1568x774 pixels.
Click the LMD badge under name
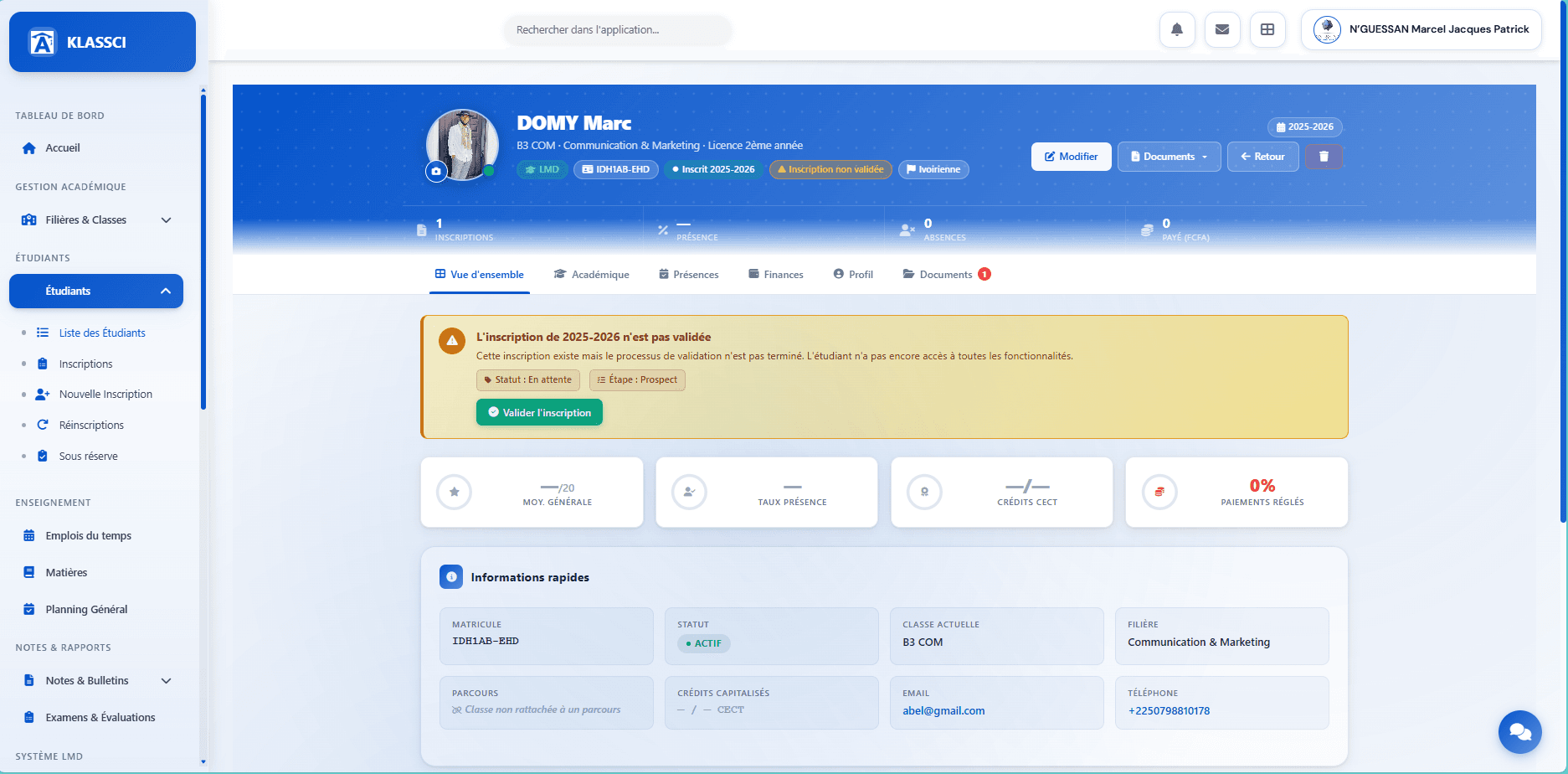pyautogui.click(x=542, y=169)
